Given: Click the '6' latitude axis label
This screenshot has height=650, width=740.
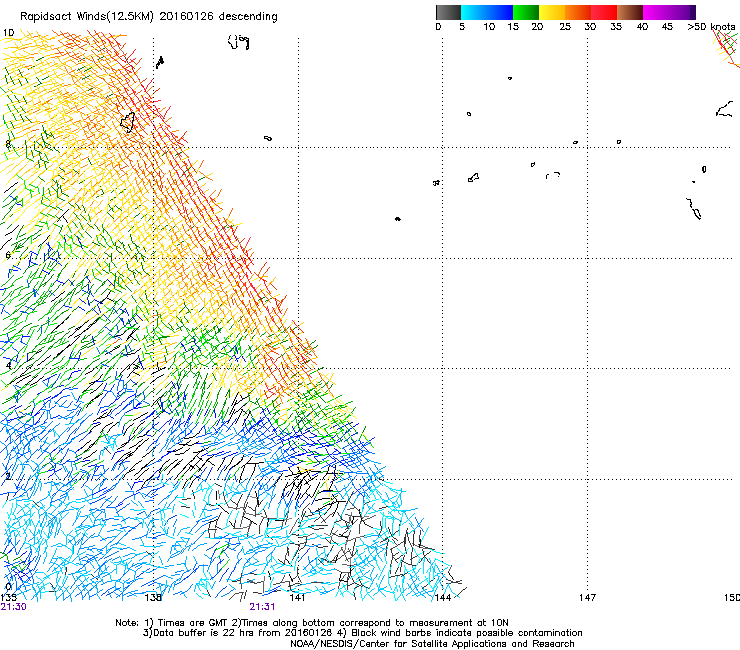Looking at the screenshot, I should 8,255.
